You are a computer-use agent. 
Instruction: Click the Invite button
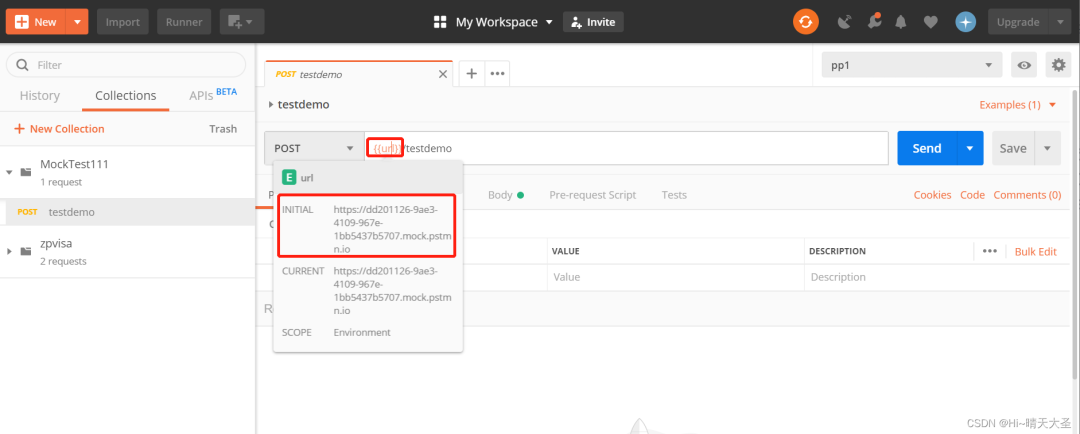[593, 22]
